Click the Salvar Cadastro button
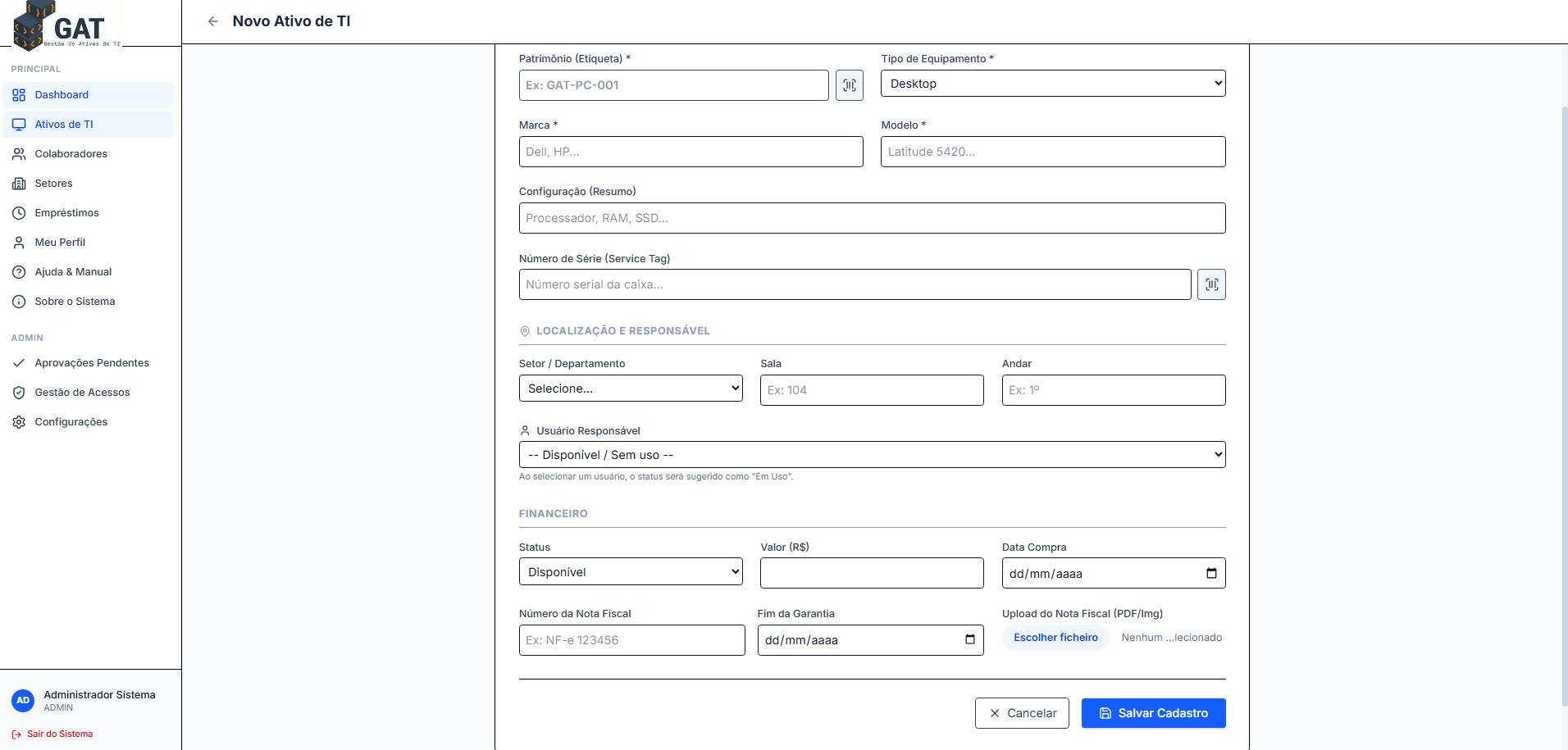Screen dimensions: 1568x750 point(1153,713)
